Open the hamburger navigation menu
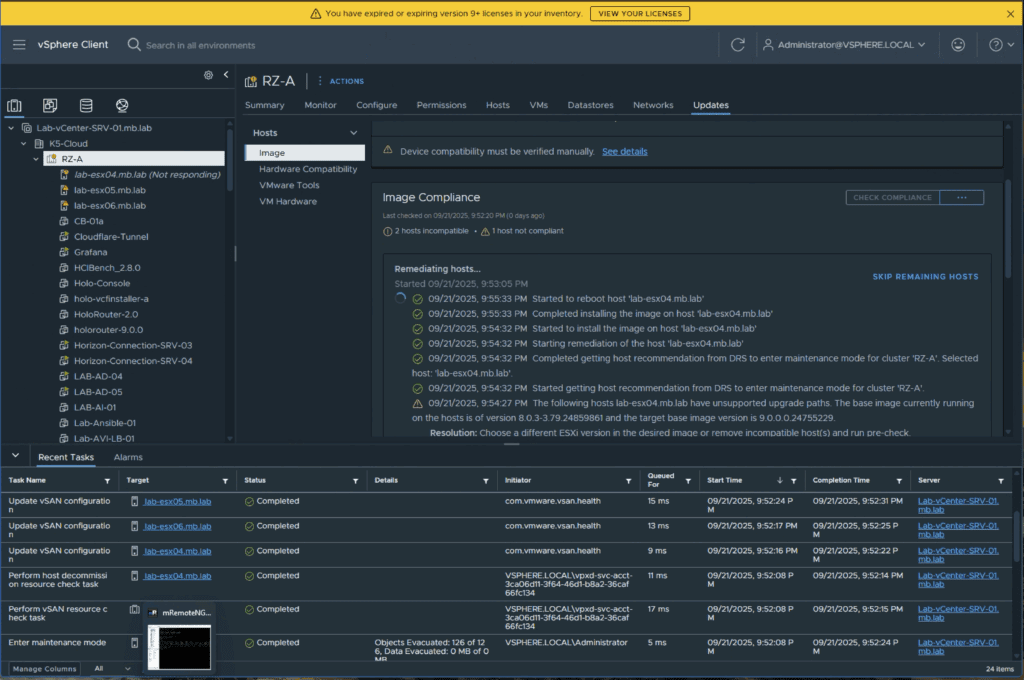Viewport: 1024px width, 680px height. (19, 45)
